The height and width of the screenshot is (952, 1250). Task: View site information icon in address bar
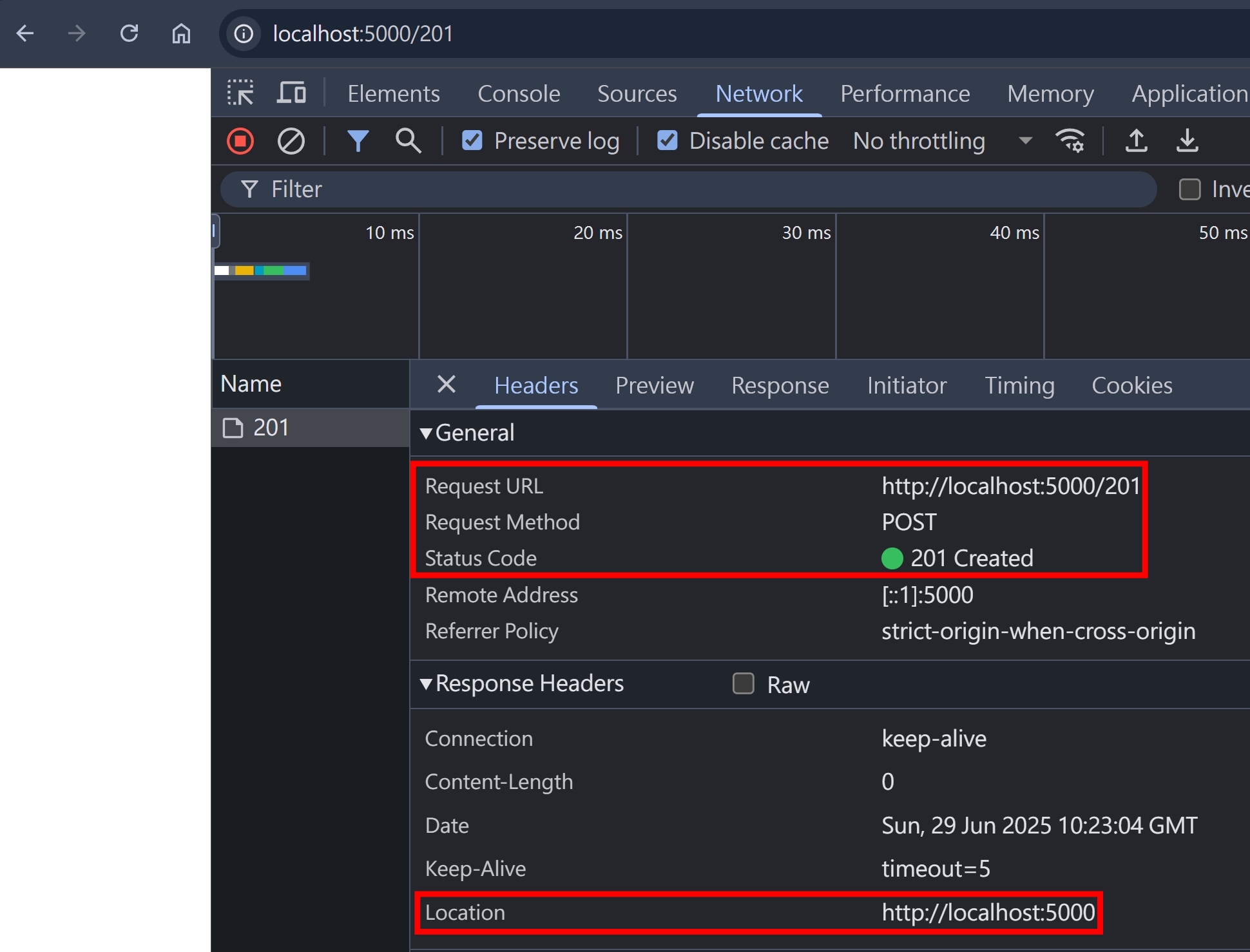tap(244, 33)
